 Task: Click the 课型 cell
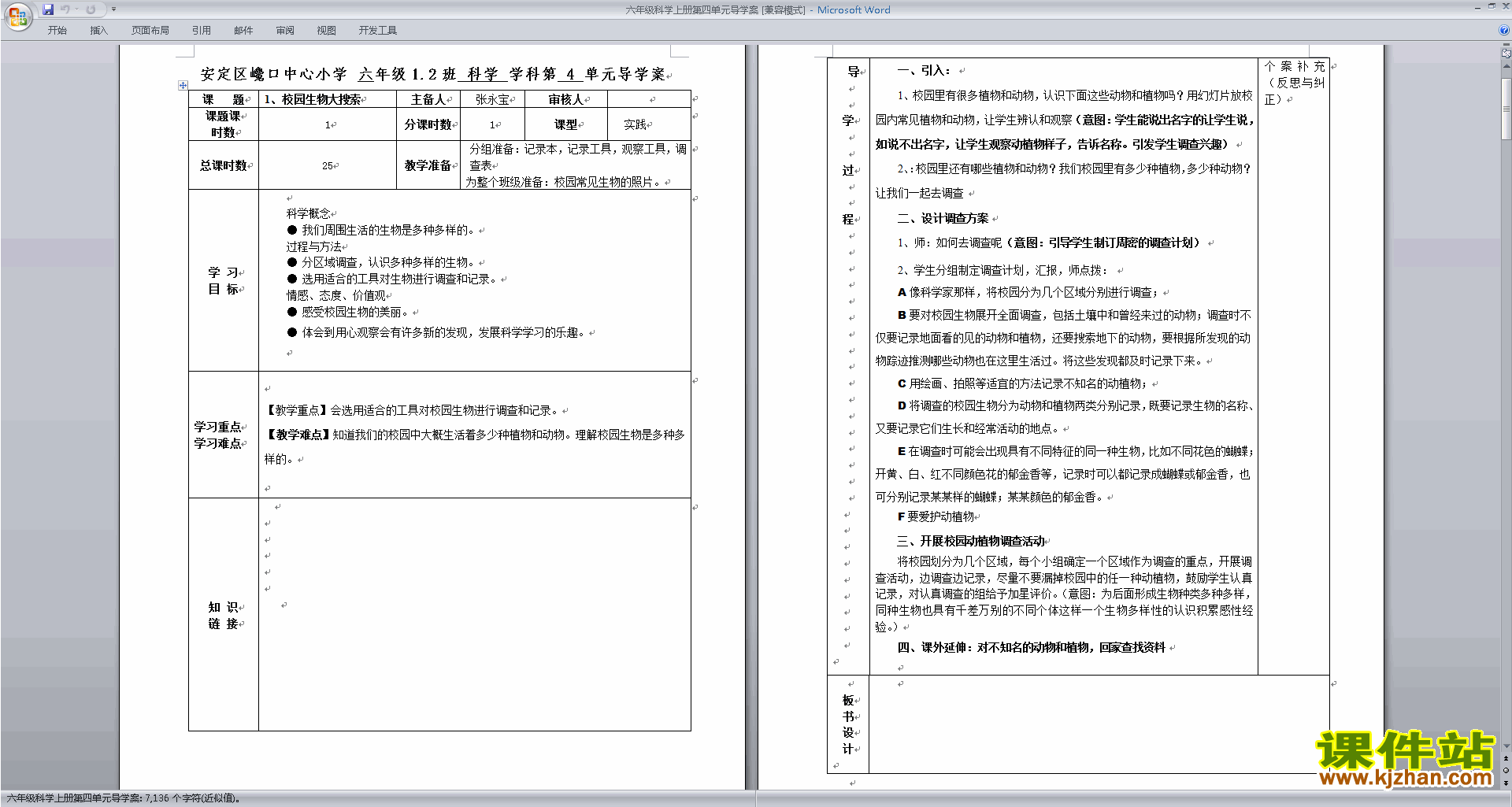click(x=566, y=124)
